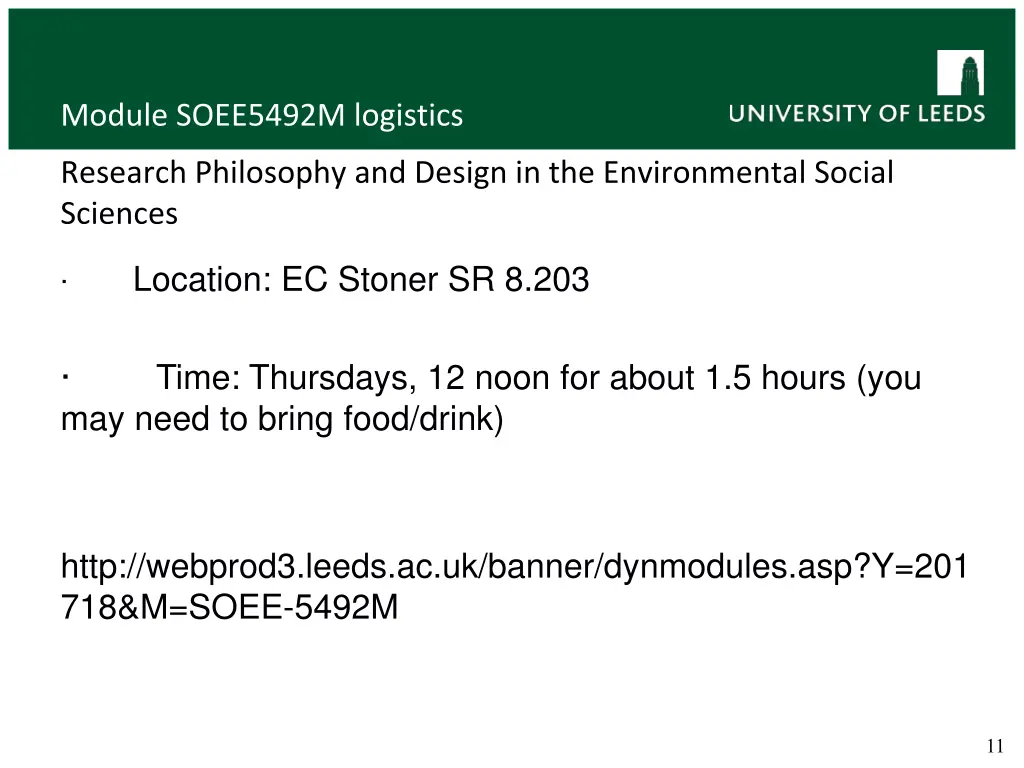Screen dimensions: 1024x768
Task: Click the bullet before the Location line
Action: [64, 283]
